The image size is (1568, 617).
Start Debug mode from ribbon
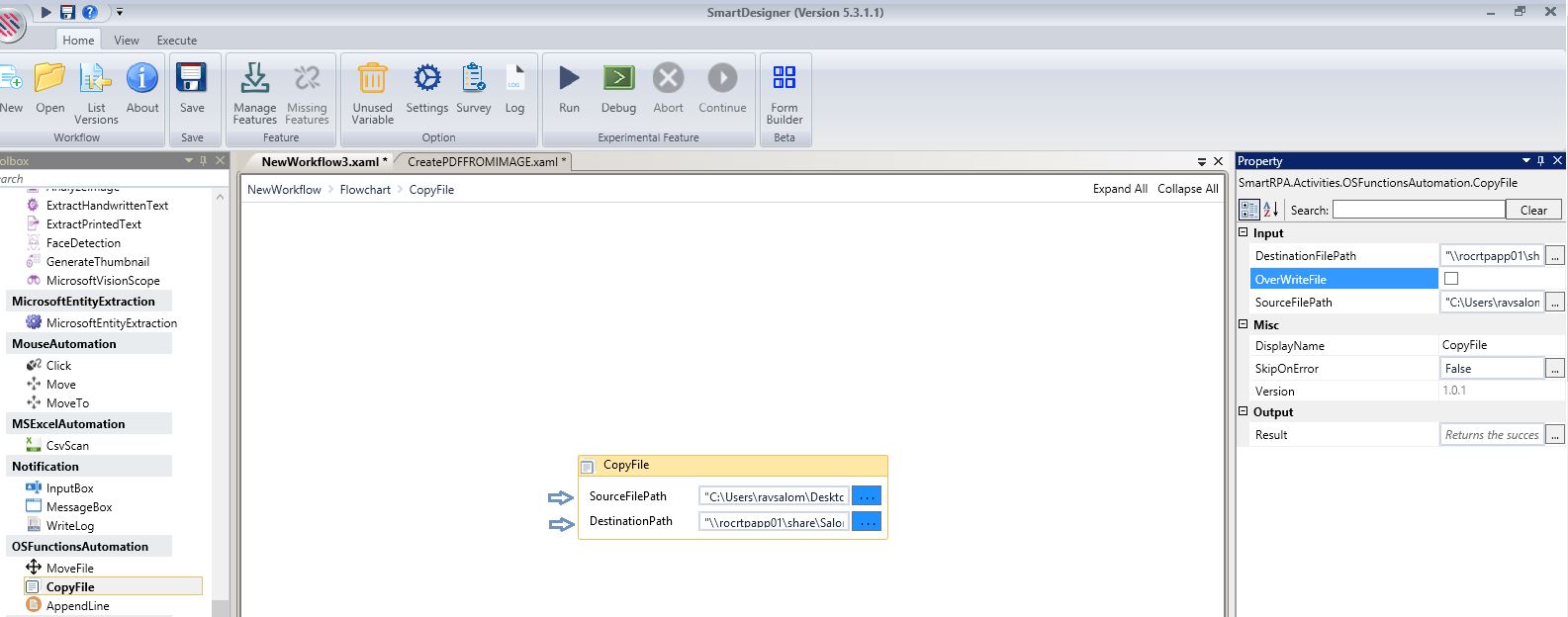click(x=618, y=78)
